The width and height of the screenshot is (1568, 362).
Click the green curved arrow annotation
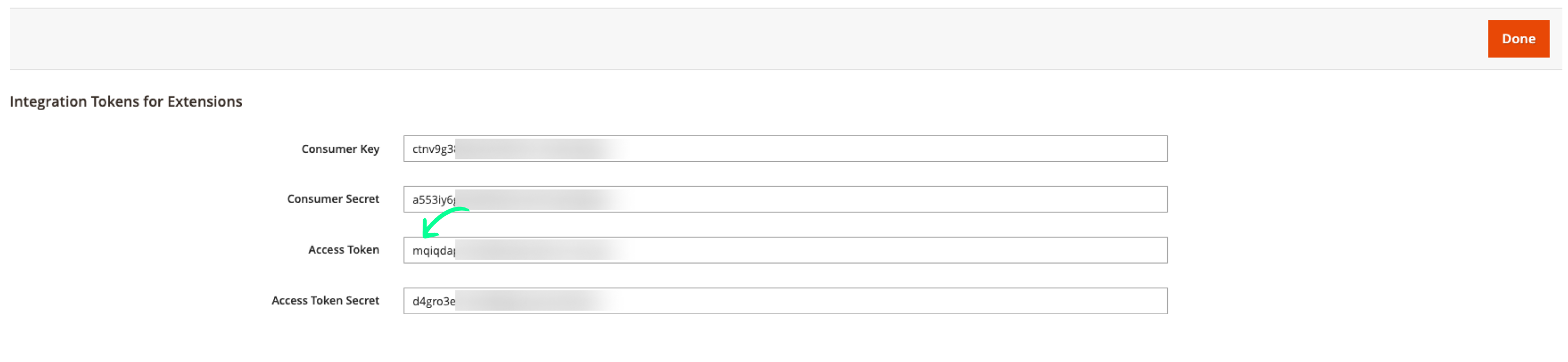(x=442, y=221)
